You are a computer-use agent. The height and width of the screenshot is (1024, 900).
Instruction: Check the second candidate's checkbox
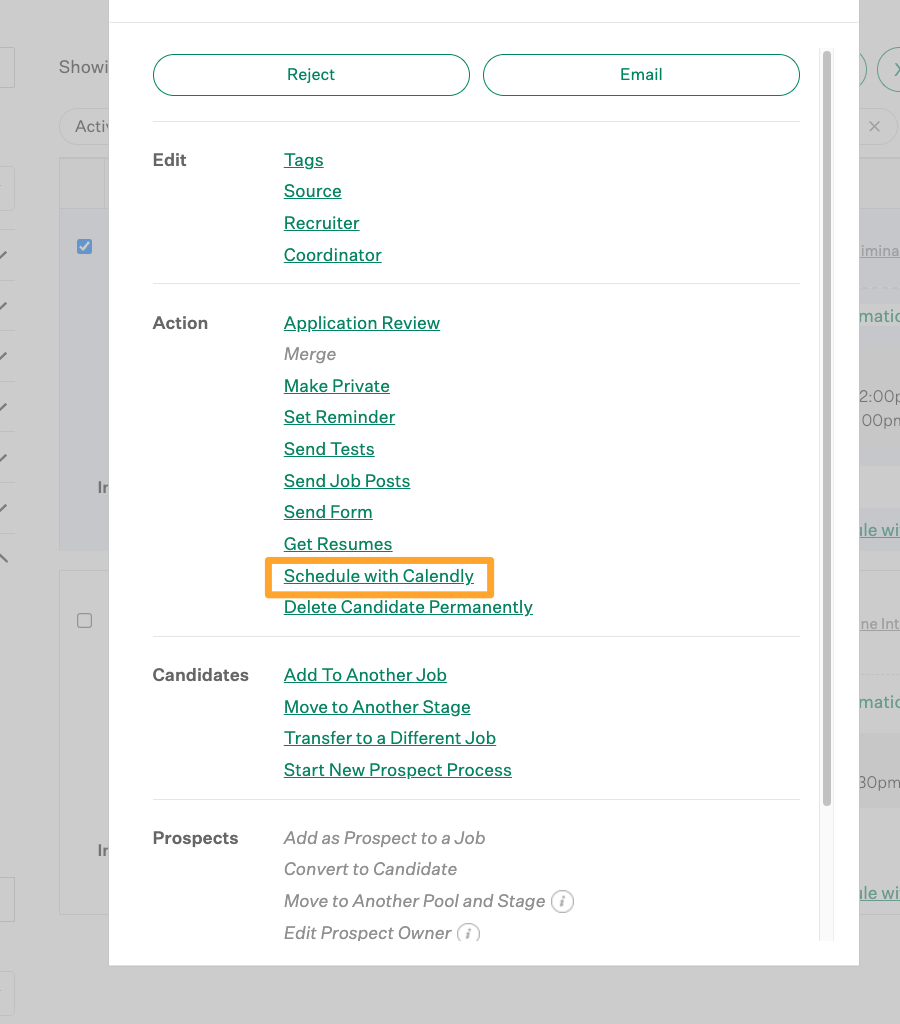[x=85, y=621]
